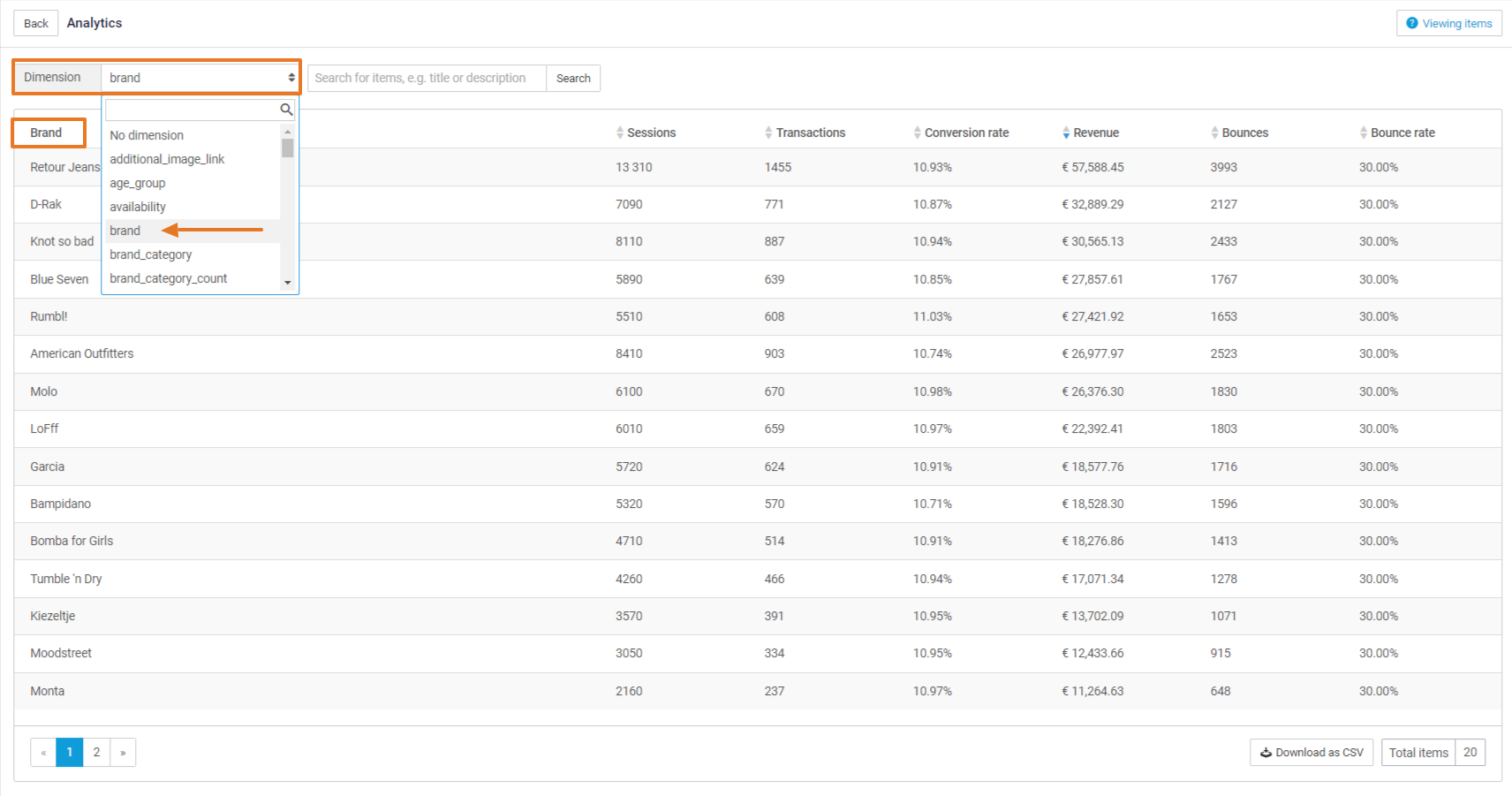
Task: Focus the search for items input field
Action: click(427, 78)
